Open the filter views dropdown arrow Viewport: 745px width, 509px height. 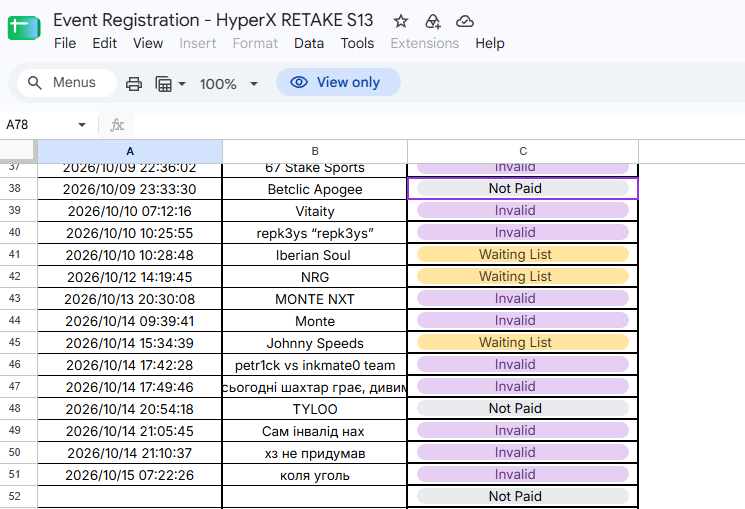181,84
